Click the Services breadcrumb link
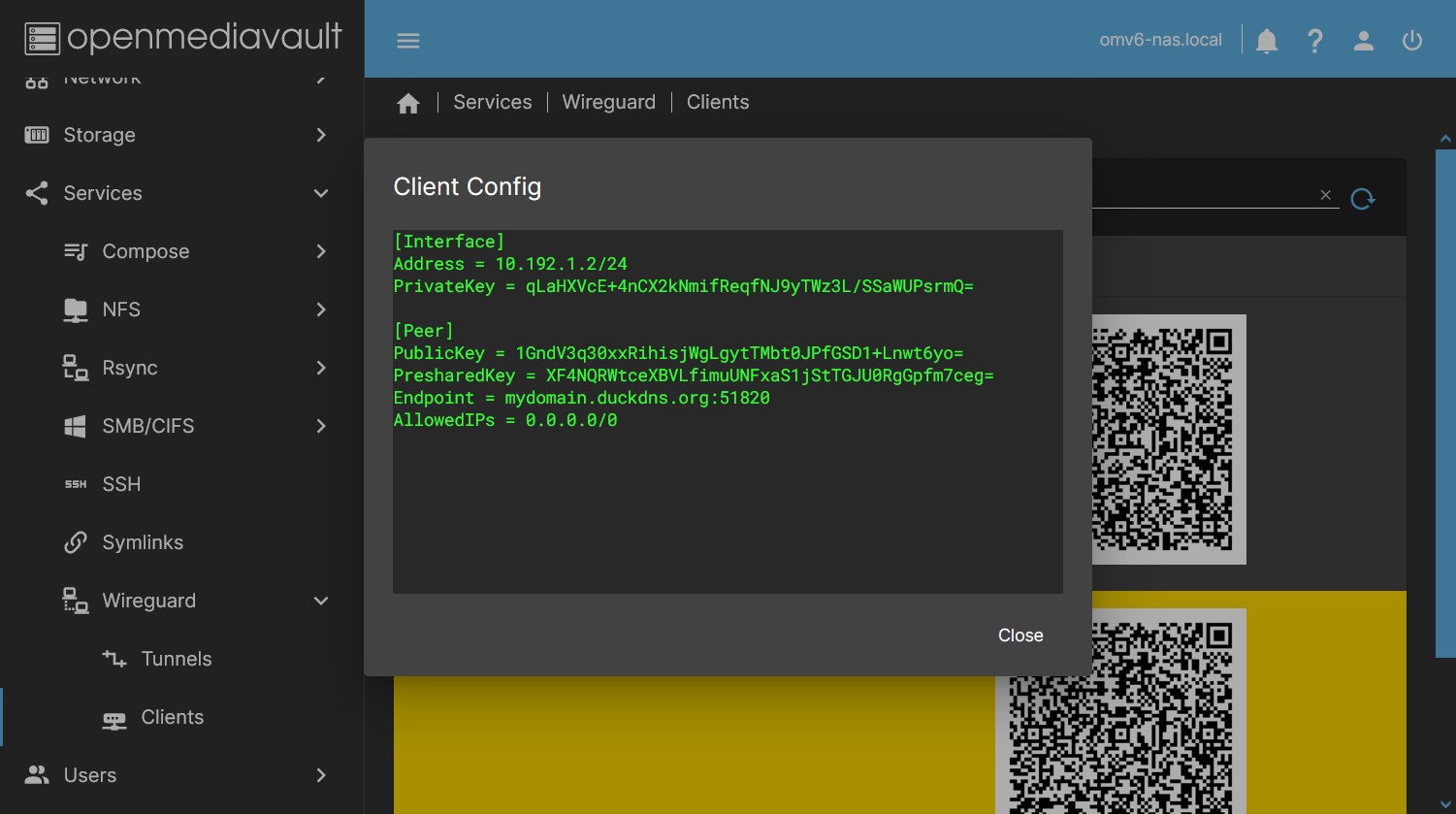The height and width of the screenshot is (814, 1456). pyautogui.click(x=492, y=103)
